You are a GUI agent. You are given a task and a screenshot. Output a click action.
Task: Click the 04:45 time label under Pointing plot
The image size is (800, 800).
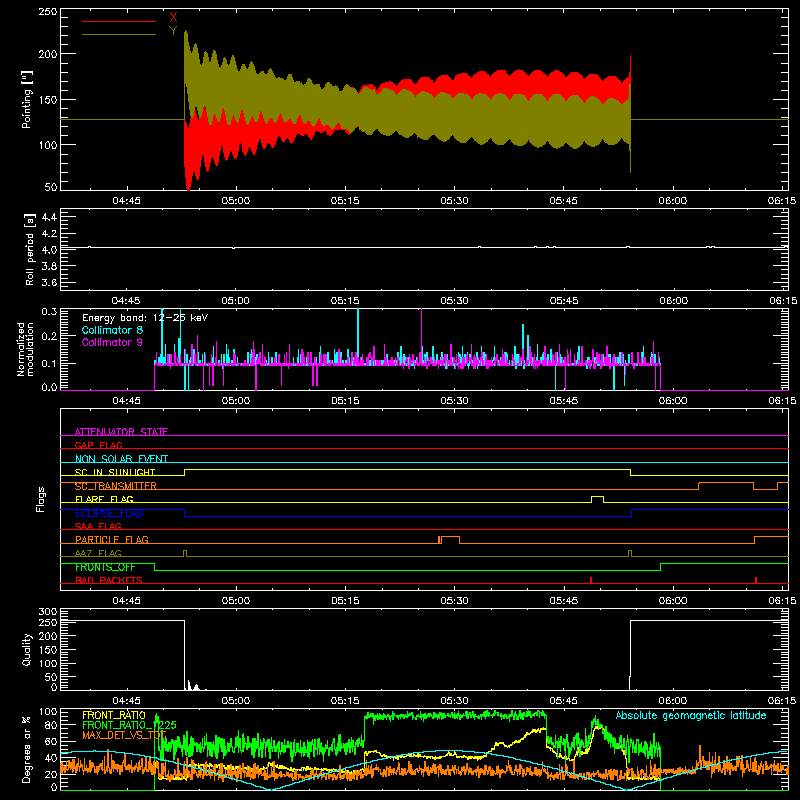(x=126, y=201)
